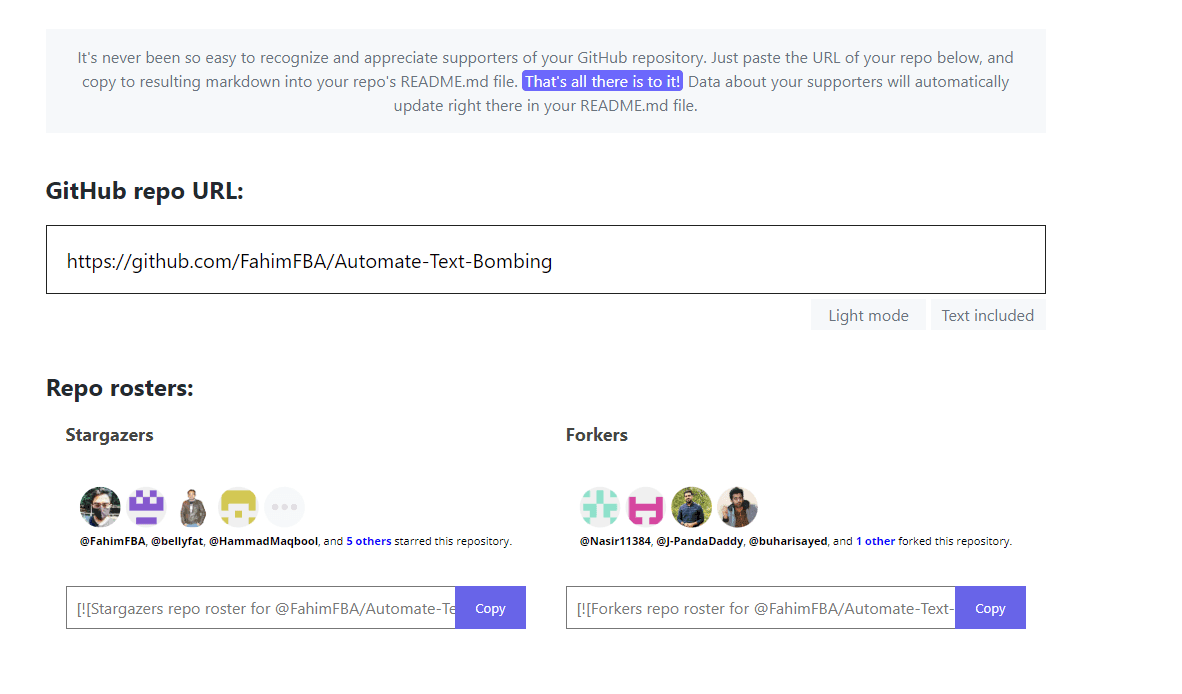Copy the Stargazers roster markdown
Image resolution: width=1182 pixels, height=694 pixels.
pos(490,608)
